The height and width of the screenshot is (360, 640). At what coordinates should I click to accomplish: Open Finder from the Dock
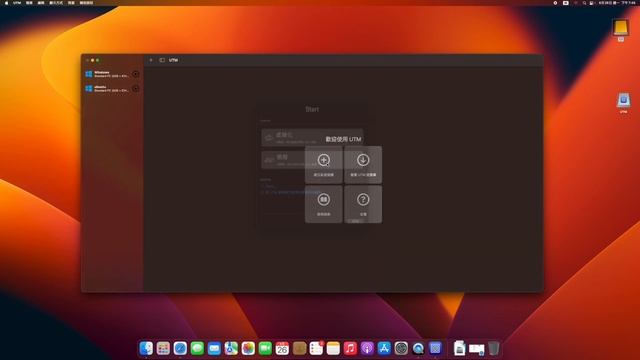tap(146, 348)
